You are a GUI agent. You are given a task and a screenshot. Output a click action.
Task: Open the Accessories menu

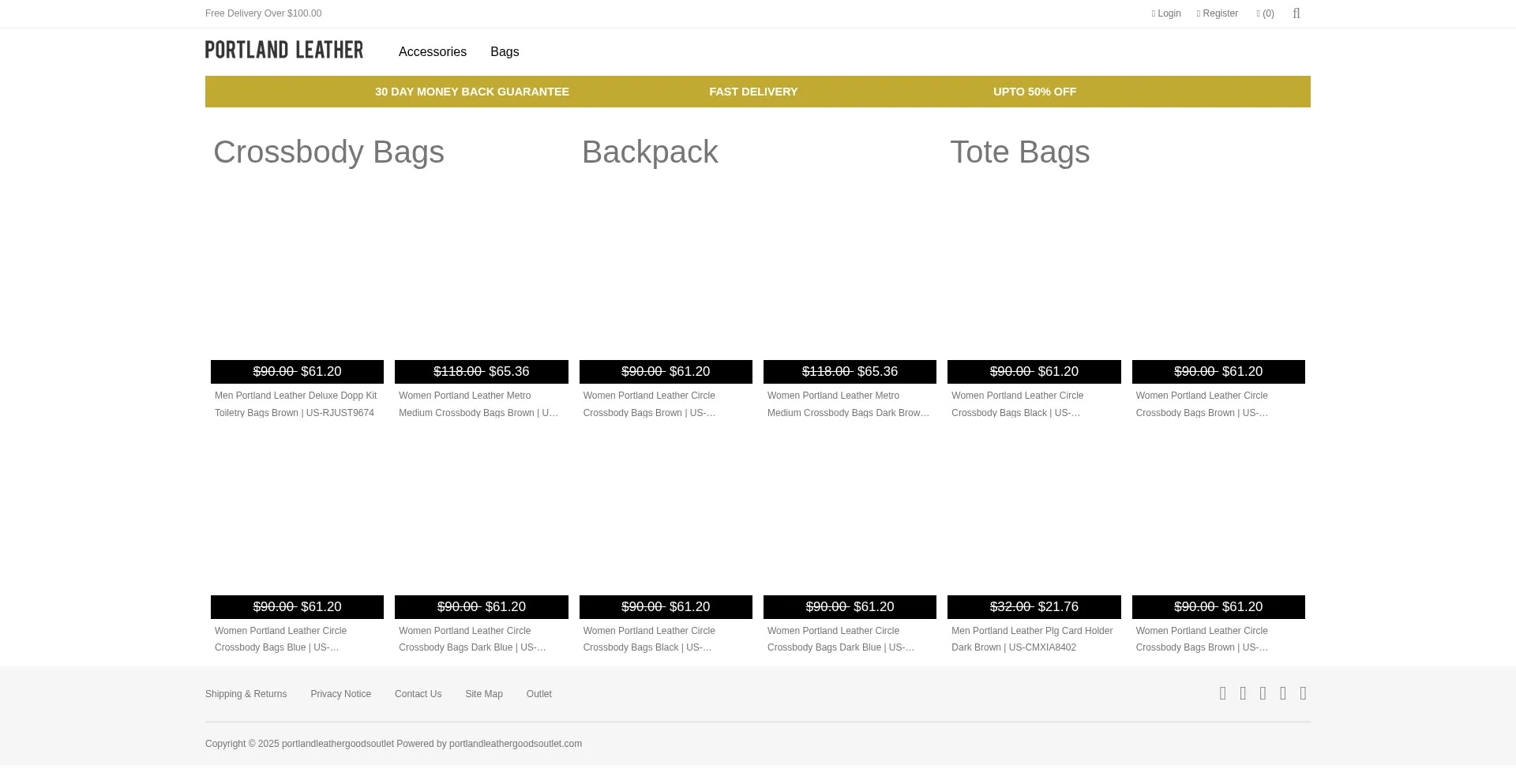[432, 52]
